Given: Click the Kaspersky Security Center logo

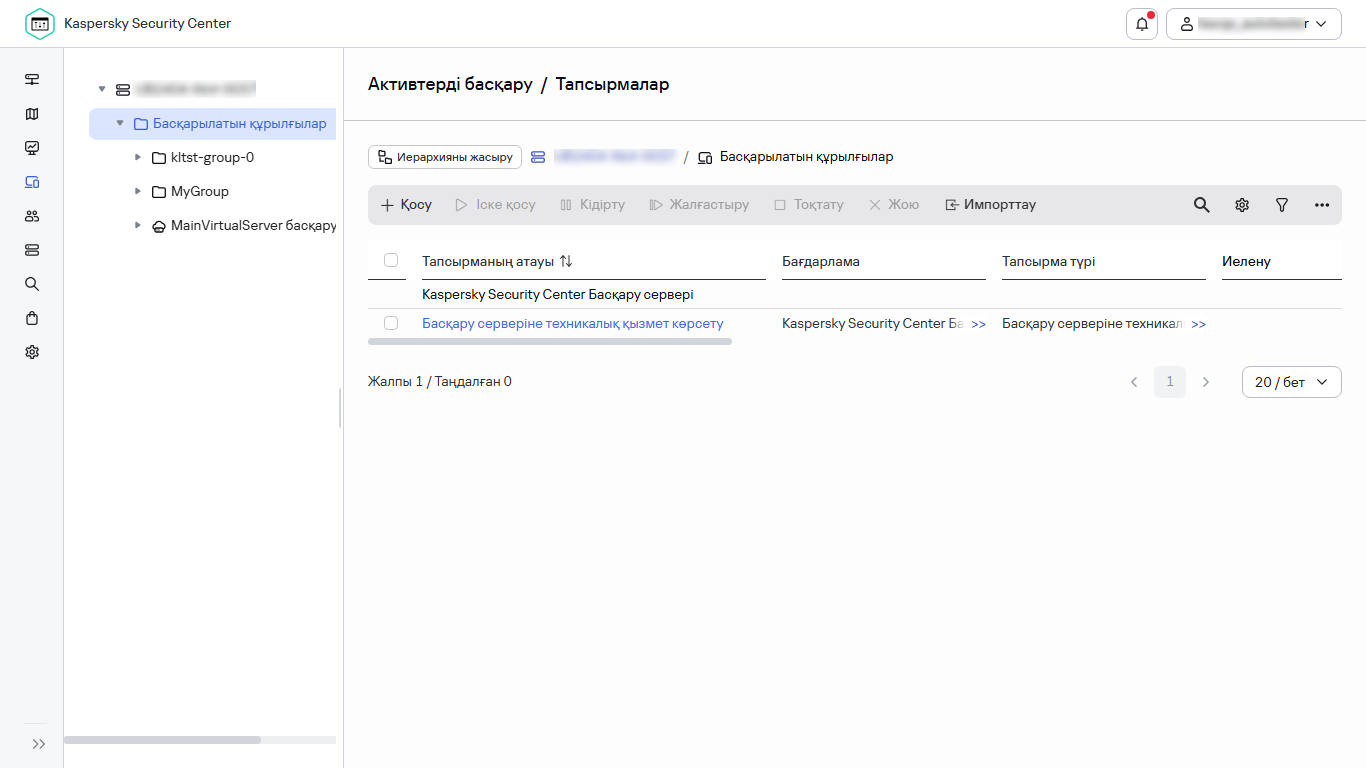Looking at the screenshot, I should (x=40, y=24).
